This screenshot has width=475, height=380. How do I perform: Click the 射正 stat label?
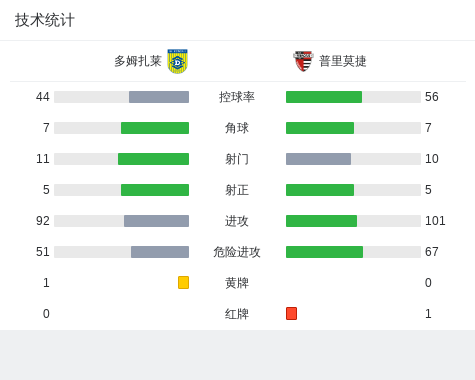coord(237,190)
